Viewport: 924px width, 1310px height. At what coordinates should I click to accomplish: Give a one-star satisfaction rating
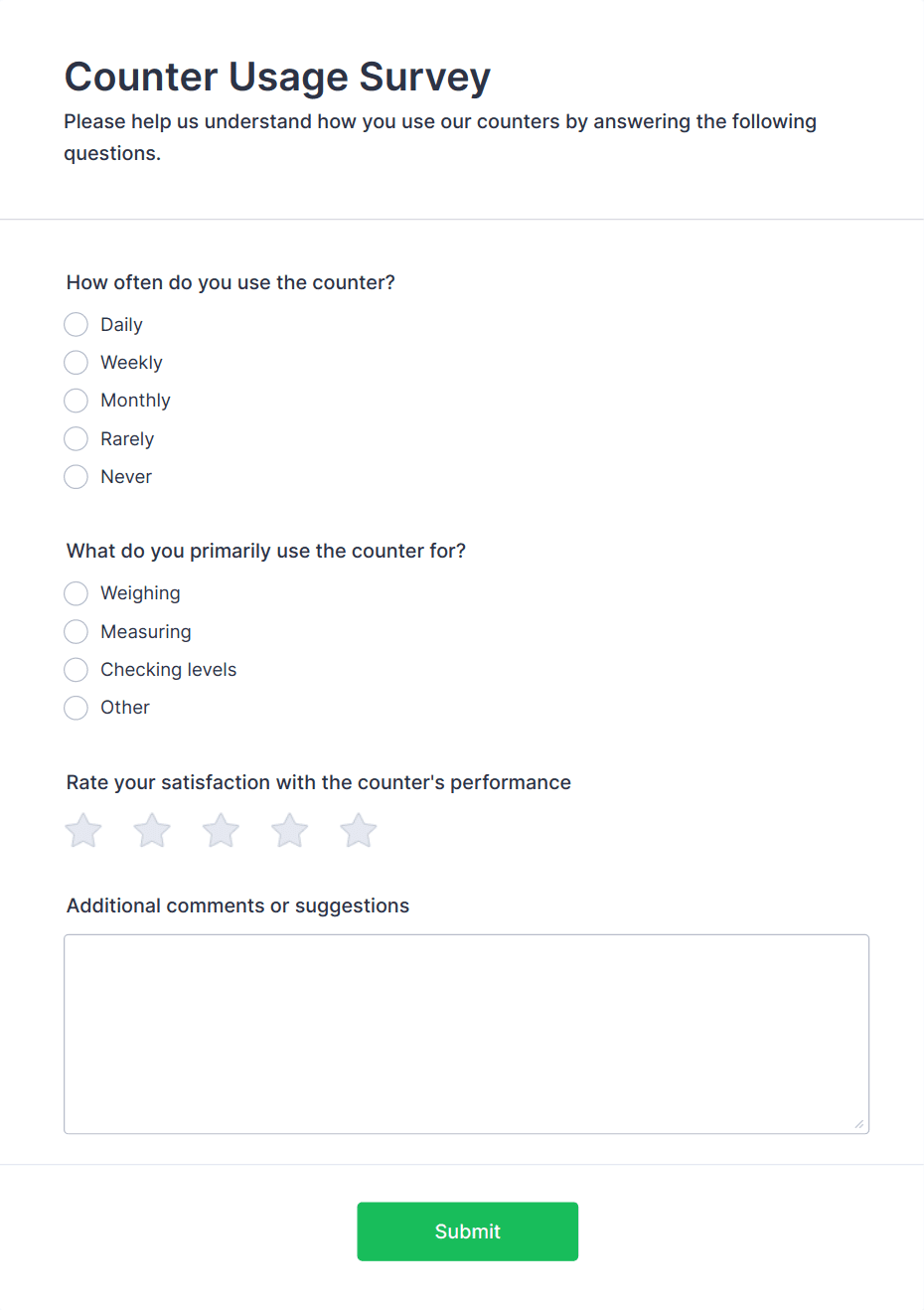(x=83, y=830)
